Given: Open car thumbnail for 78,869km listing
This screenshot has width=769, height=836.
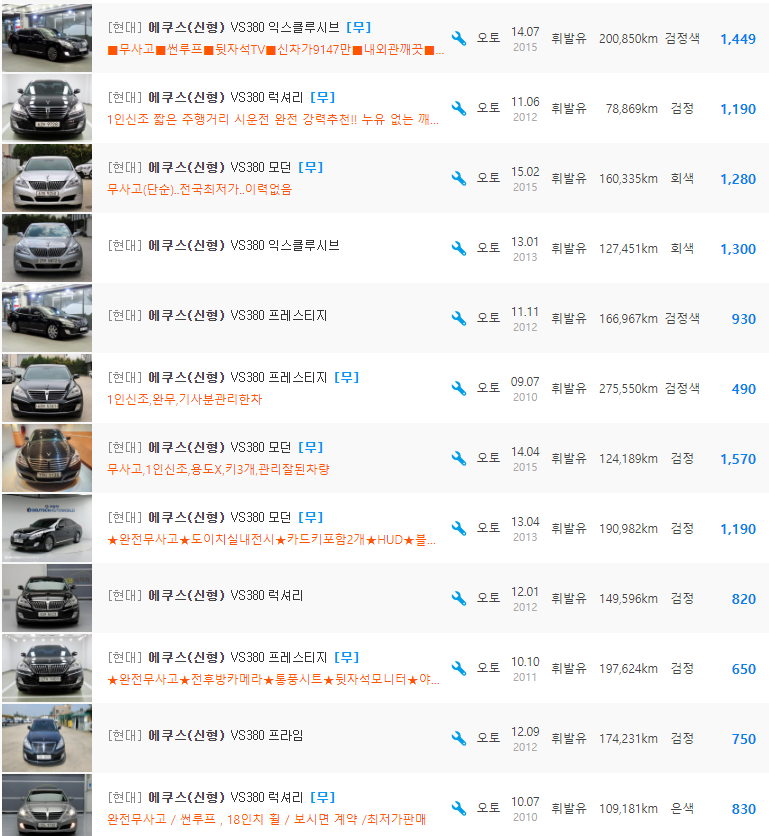Looking at the screenshot, I should (47, 108).
